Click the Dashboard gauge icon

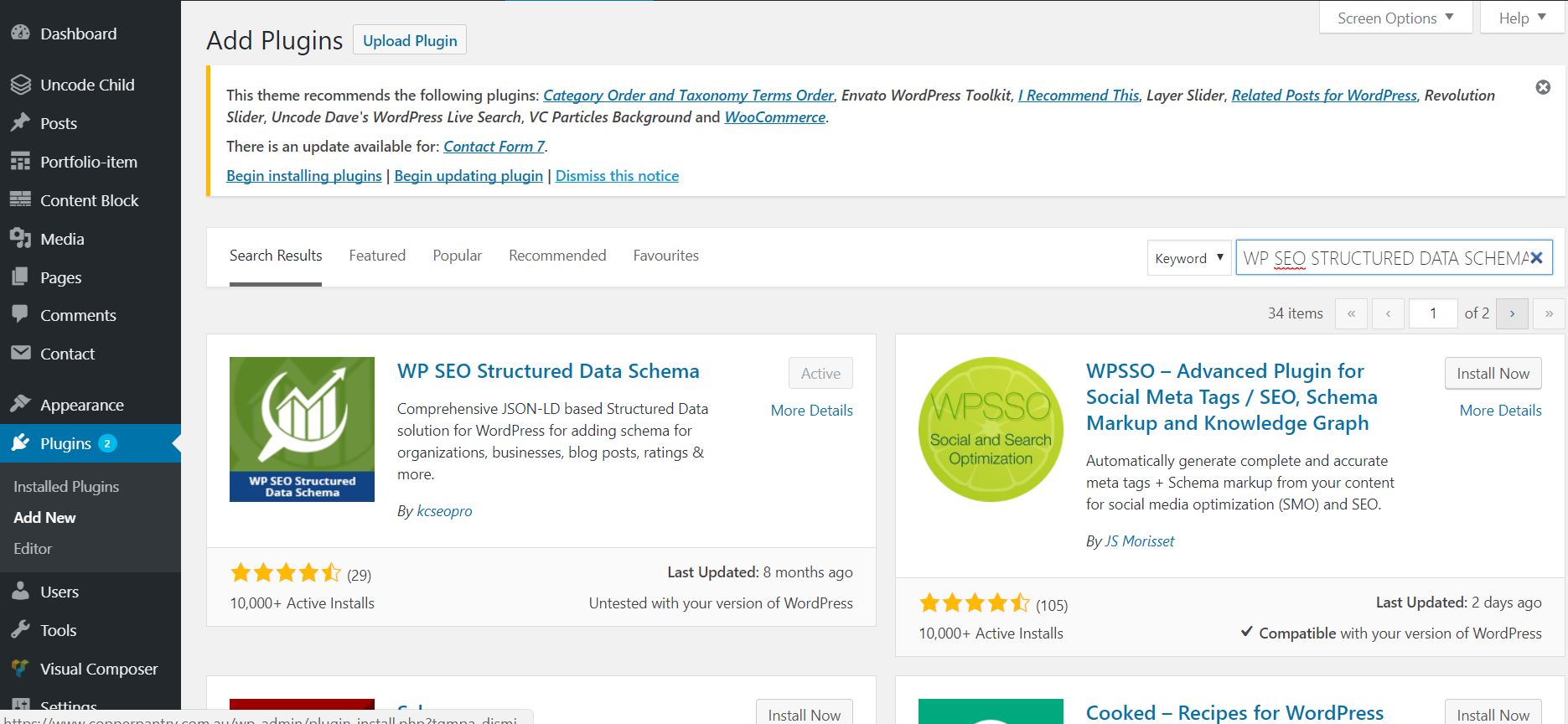tap(20, 34)
